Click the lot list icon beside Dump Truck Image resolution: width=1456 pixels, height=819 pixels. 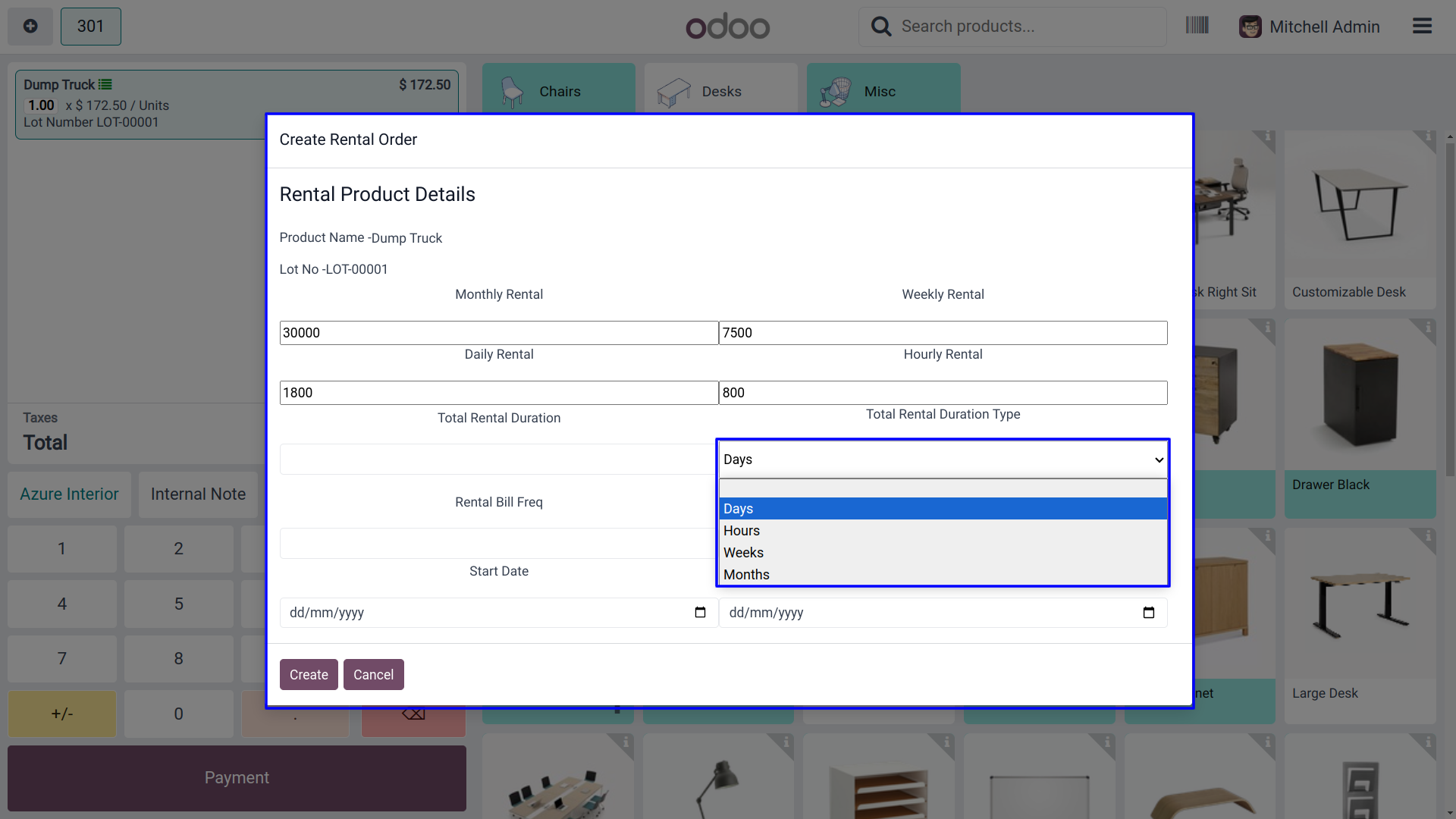point(105,85)
